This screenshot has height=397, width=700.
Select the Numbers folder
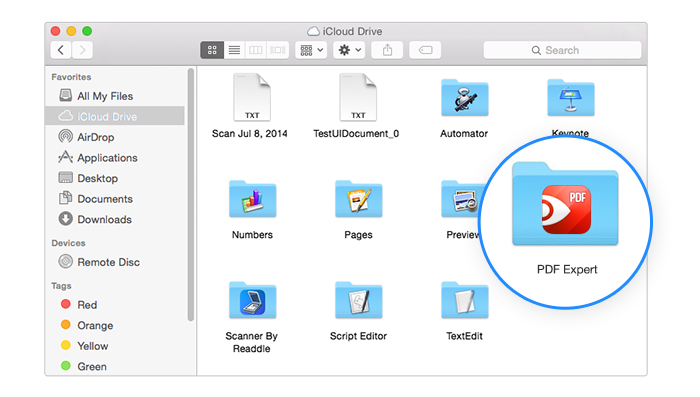pos(252,199)
